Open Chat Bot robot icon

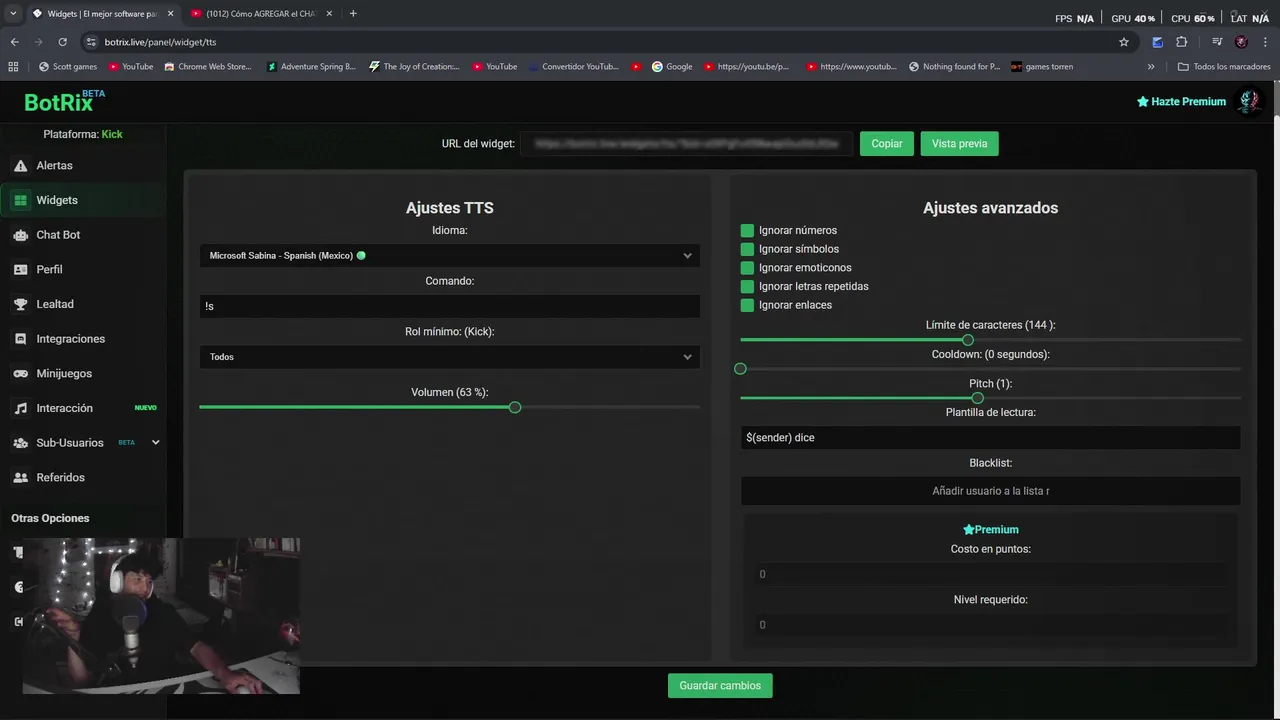coord(20,235)
